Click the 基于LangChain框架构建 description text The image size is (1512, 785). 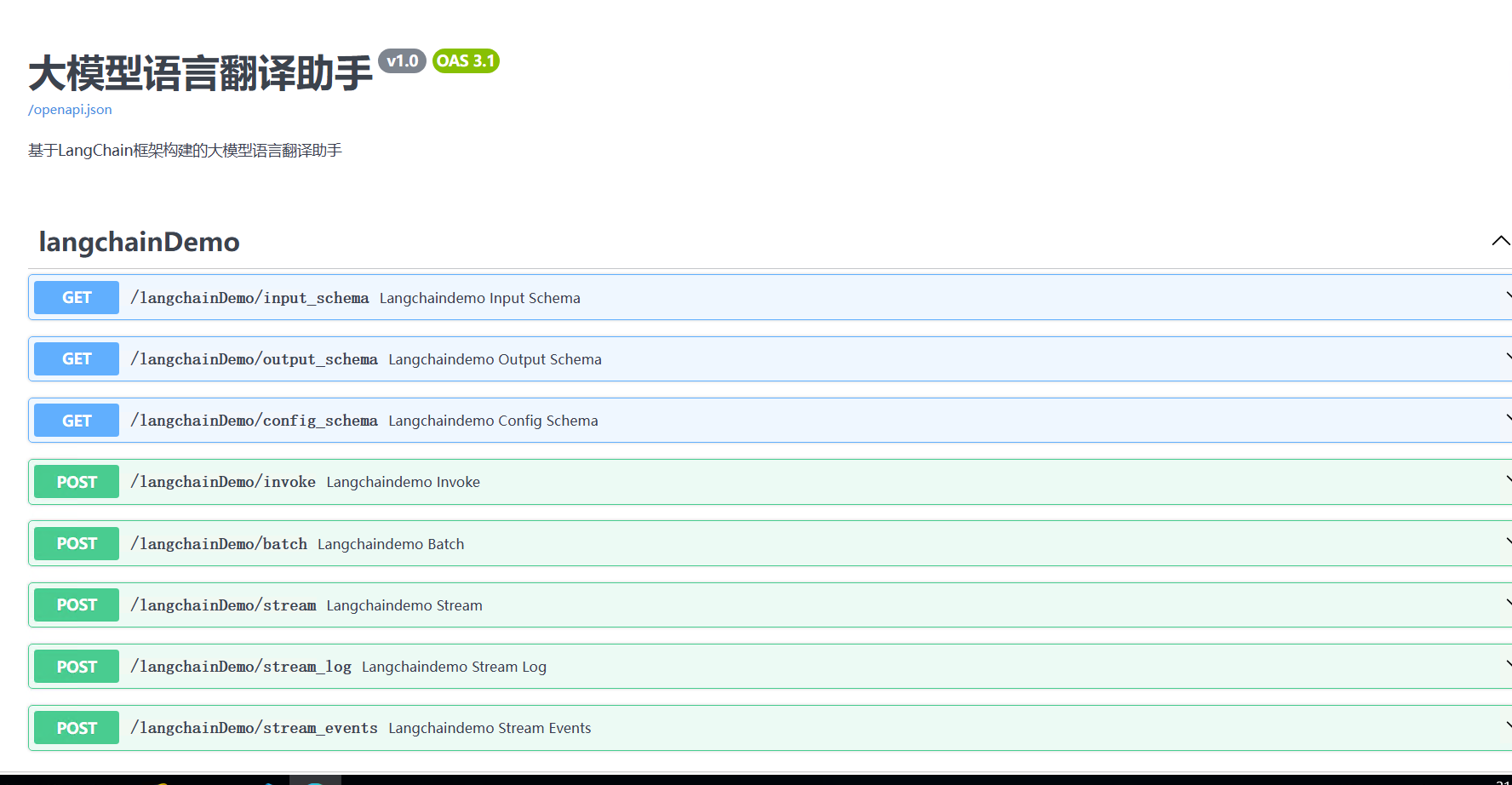pos(185,151)
